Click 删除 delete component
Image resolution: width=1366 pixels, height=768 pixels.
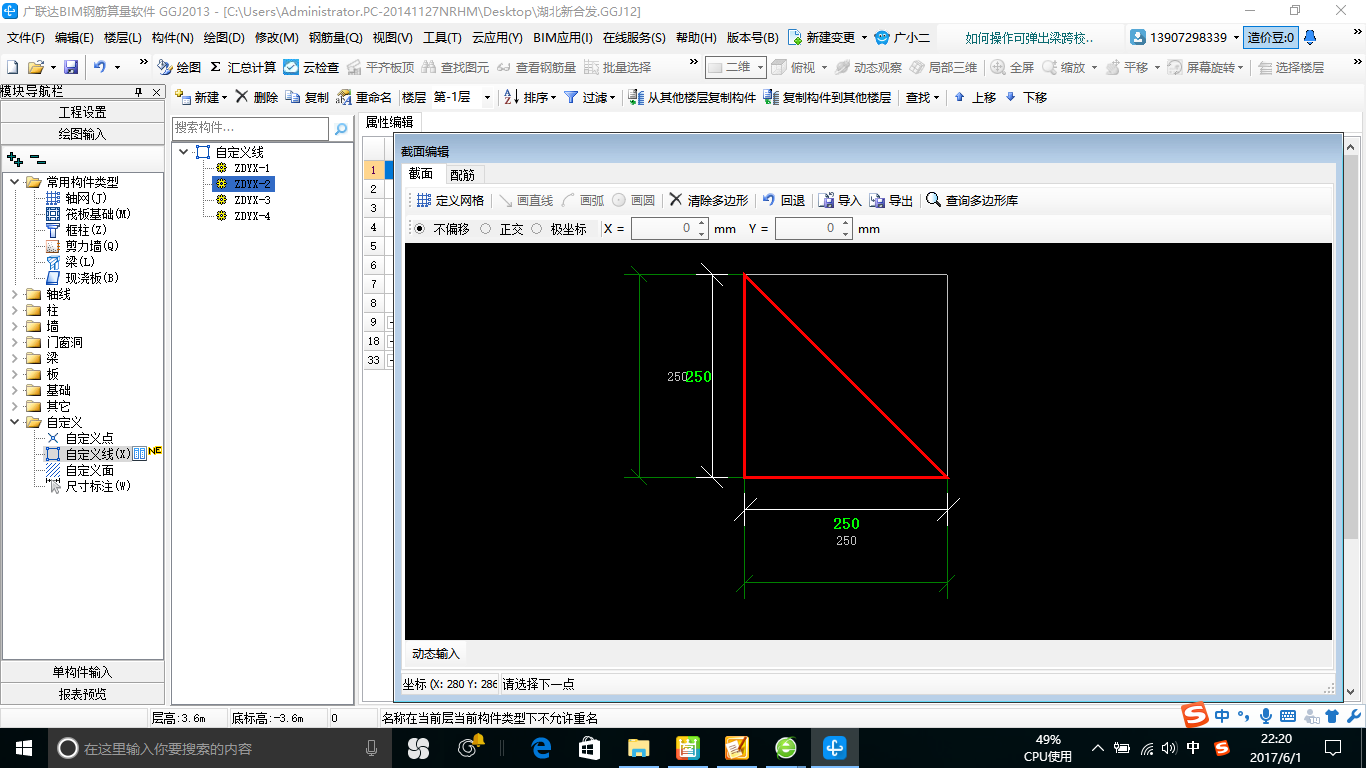[256, 97]
